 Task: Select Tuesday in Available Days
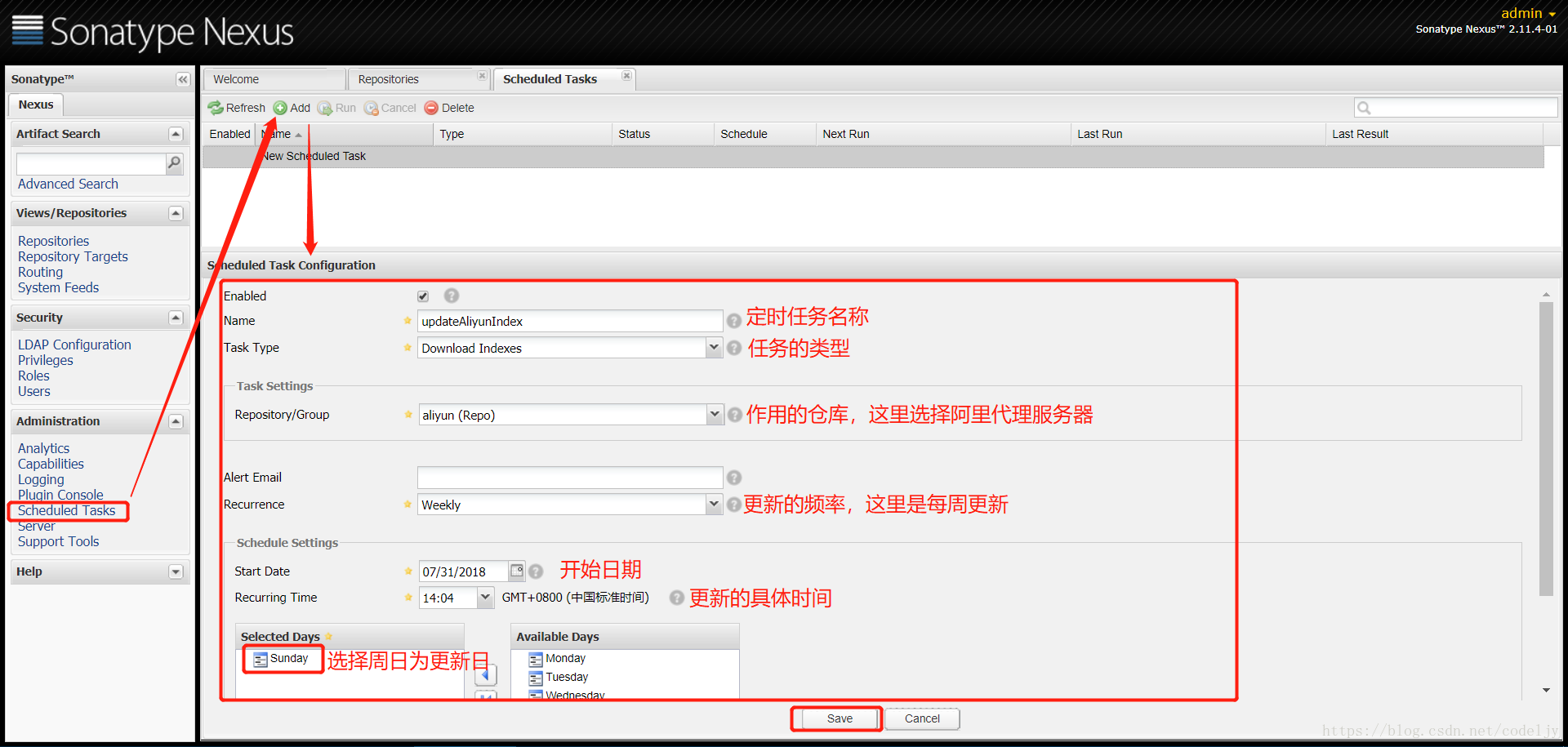pos(559,678)
